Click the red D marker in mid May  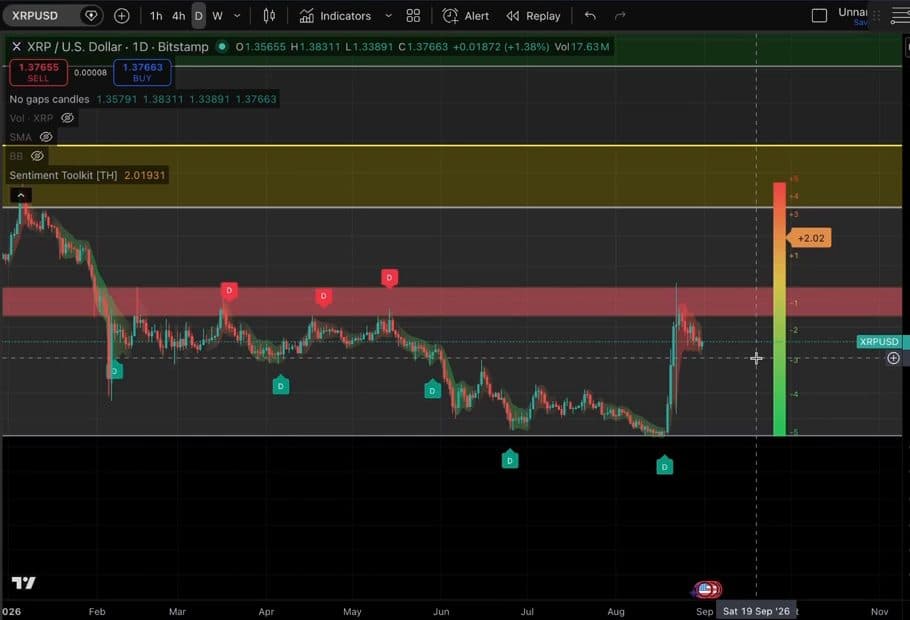pos(389,277)
